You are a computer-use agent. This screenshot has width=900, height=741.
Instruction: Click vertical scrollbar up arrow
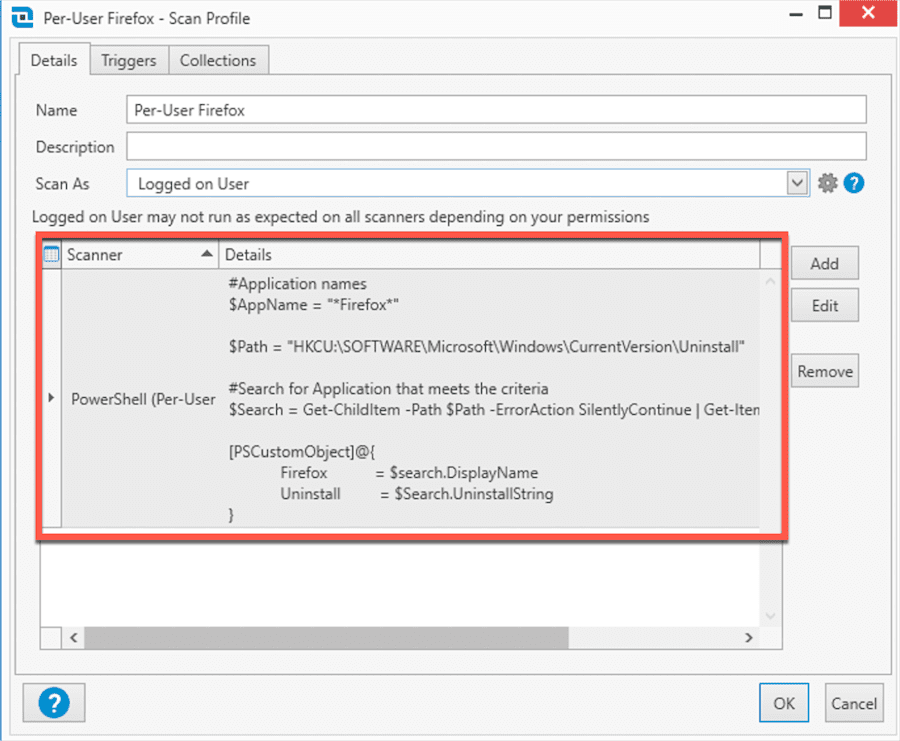point(770,281)
